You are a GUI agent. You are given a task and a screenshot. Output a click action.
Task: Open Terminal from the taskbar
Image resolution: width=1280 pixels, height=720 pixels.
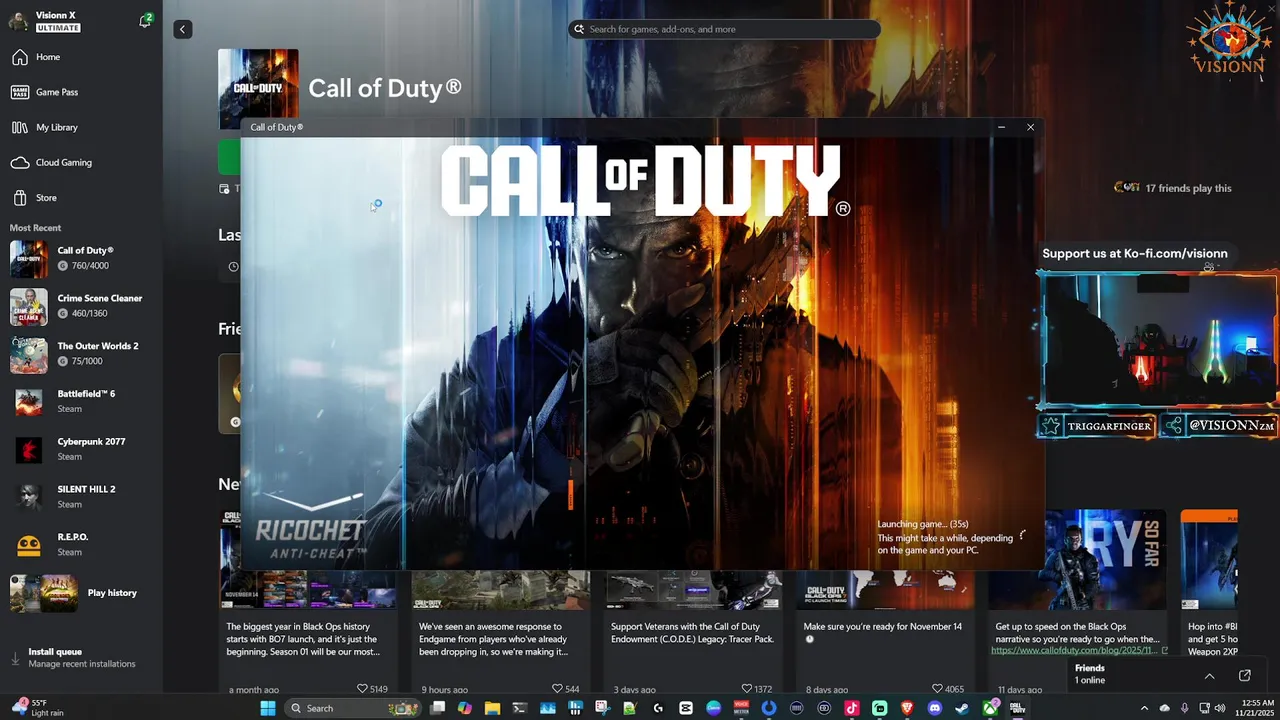click(520, 708)
